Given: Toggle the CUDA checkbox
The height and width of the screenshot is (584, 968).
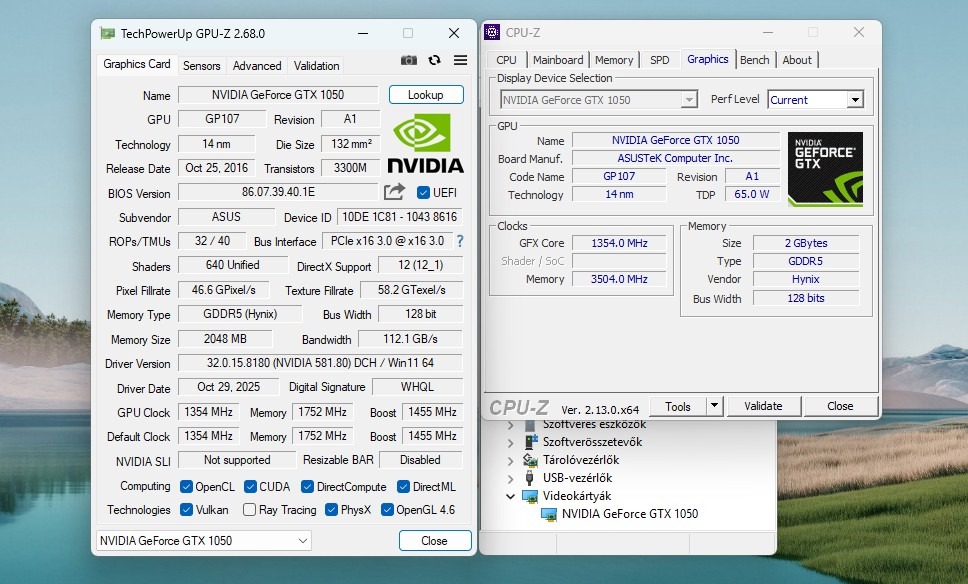Looking at the screenshot, I should (x=251, y=486).
